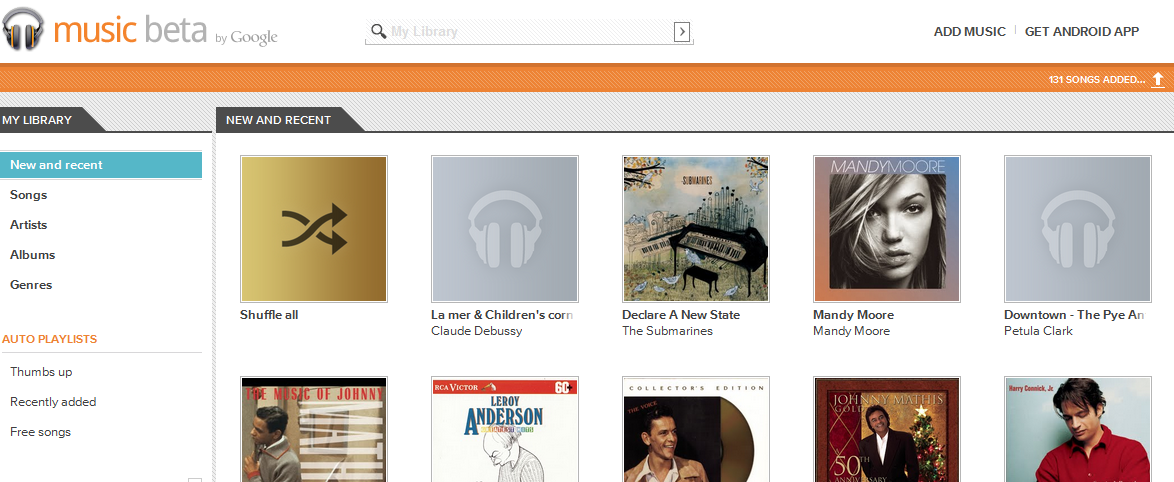1174x482 pixels.
Task: Open Albums in the library sidebar
Action: click(x=32, y=254)
